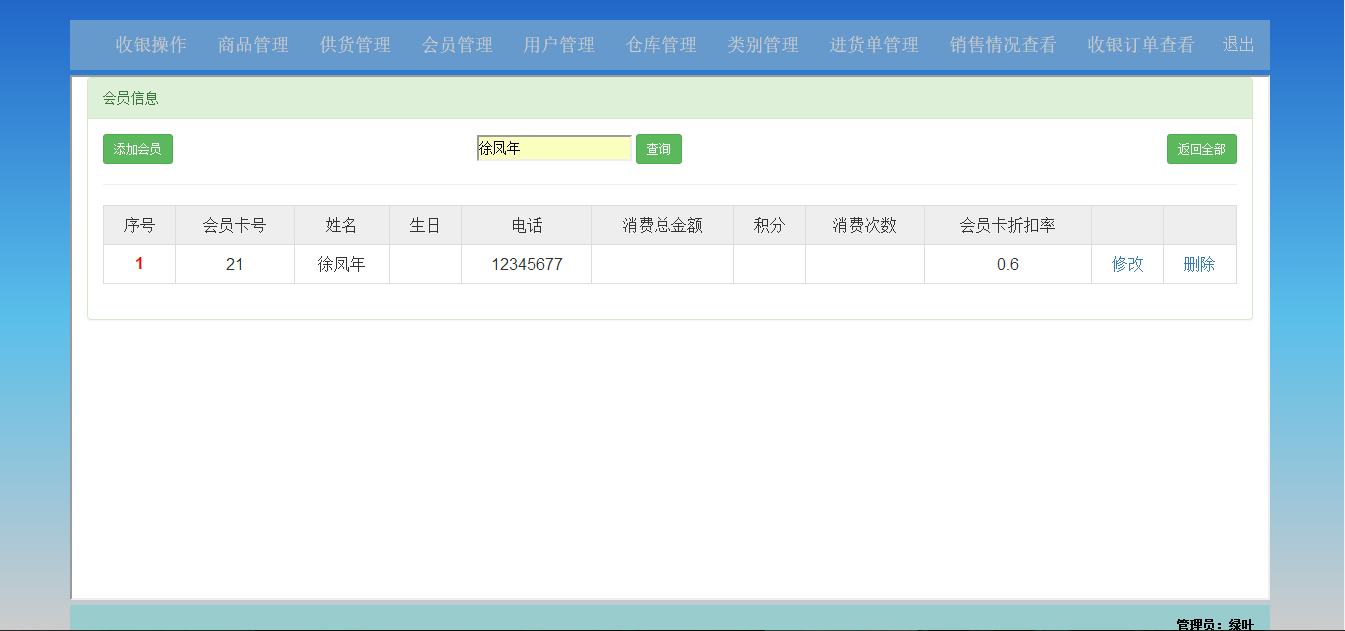Click the 添加会员 button
Screen dimensions: 1345x631
pyautogui.click(x=138, y=149)
